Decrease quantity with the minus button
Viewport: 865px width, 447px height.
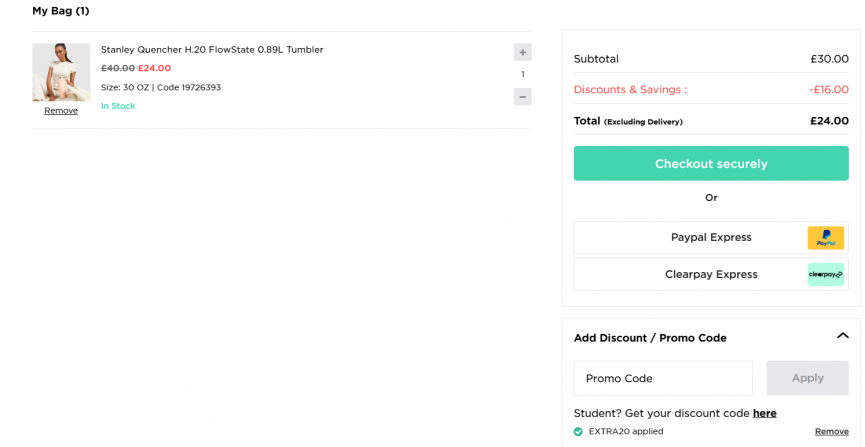[x=522, y=97]
